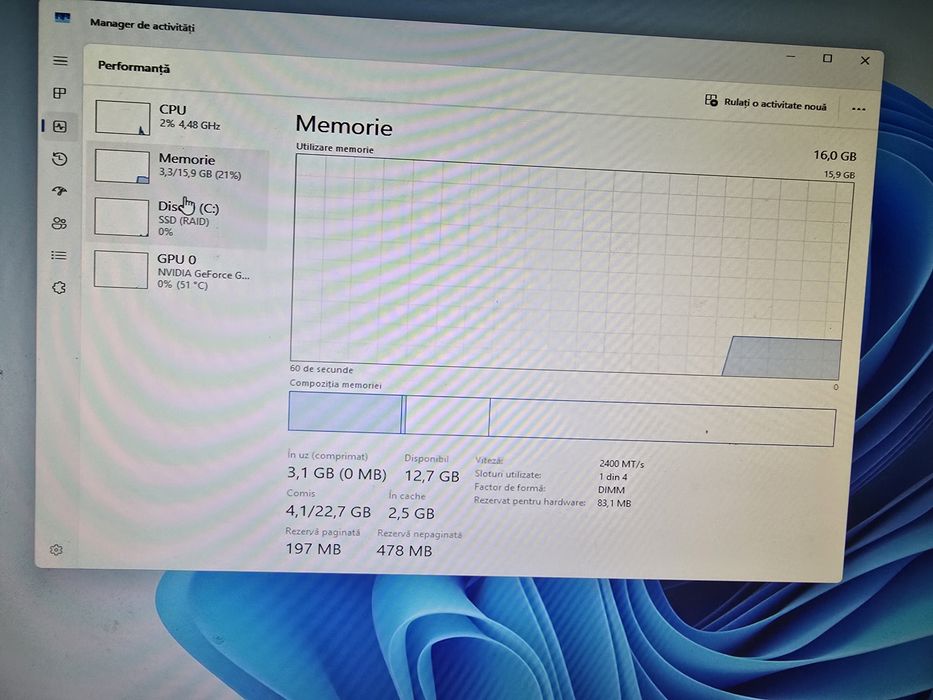The image size is (933, 700).
Task: Select the Memorie performance entry
Action: (179, 166)
